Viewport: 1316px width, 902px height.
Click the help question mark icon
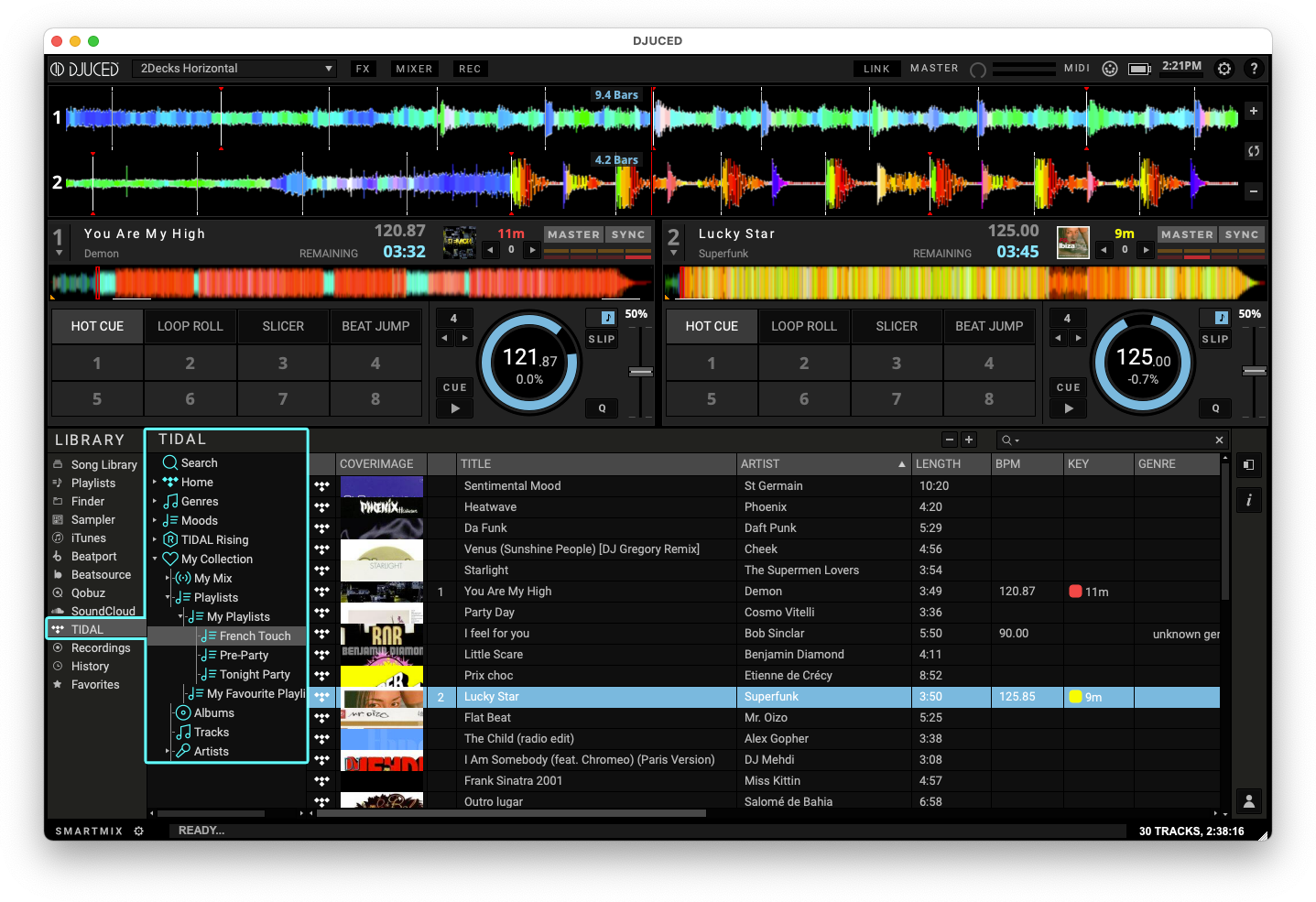pyautogui.click(x=1254, y=69)
